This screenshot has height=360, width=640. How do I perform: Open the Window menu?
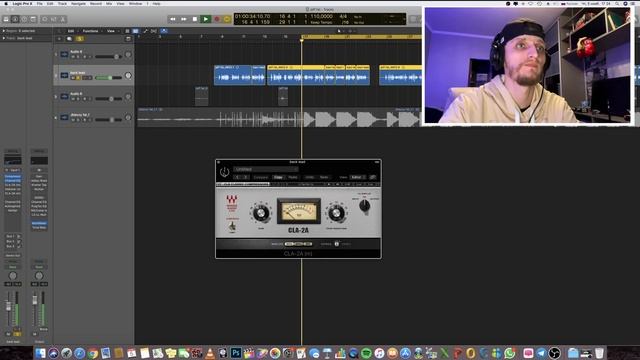coord(136,3)
